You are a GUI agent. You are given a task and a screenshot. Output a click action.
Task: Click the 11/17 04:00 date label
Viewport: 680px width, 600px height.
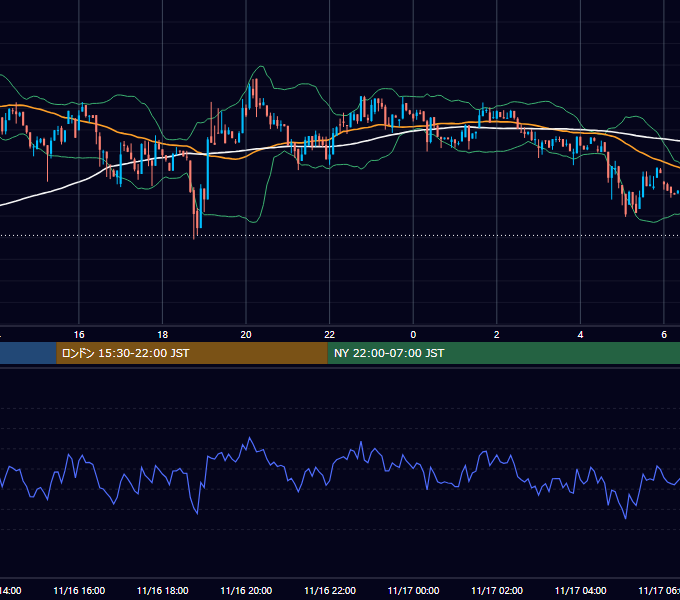pyautogui.click(x=581, y=590)
